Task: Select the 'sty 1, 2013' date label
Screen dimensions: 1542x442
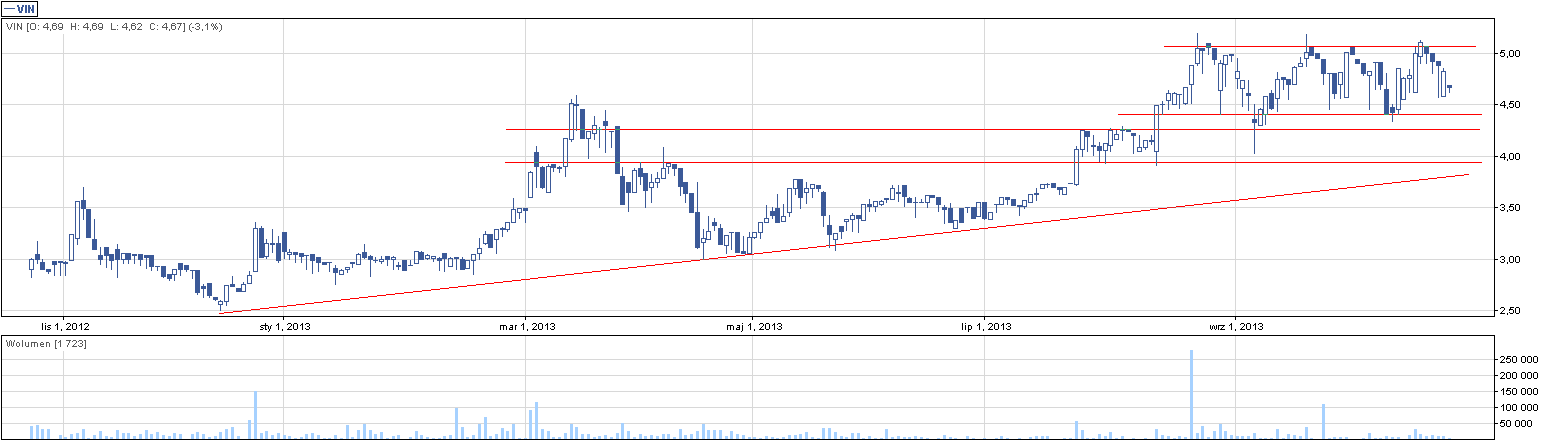Action: click(285, 326)
